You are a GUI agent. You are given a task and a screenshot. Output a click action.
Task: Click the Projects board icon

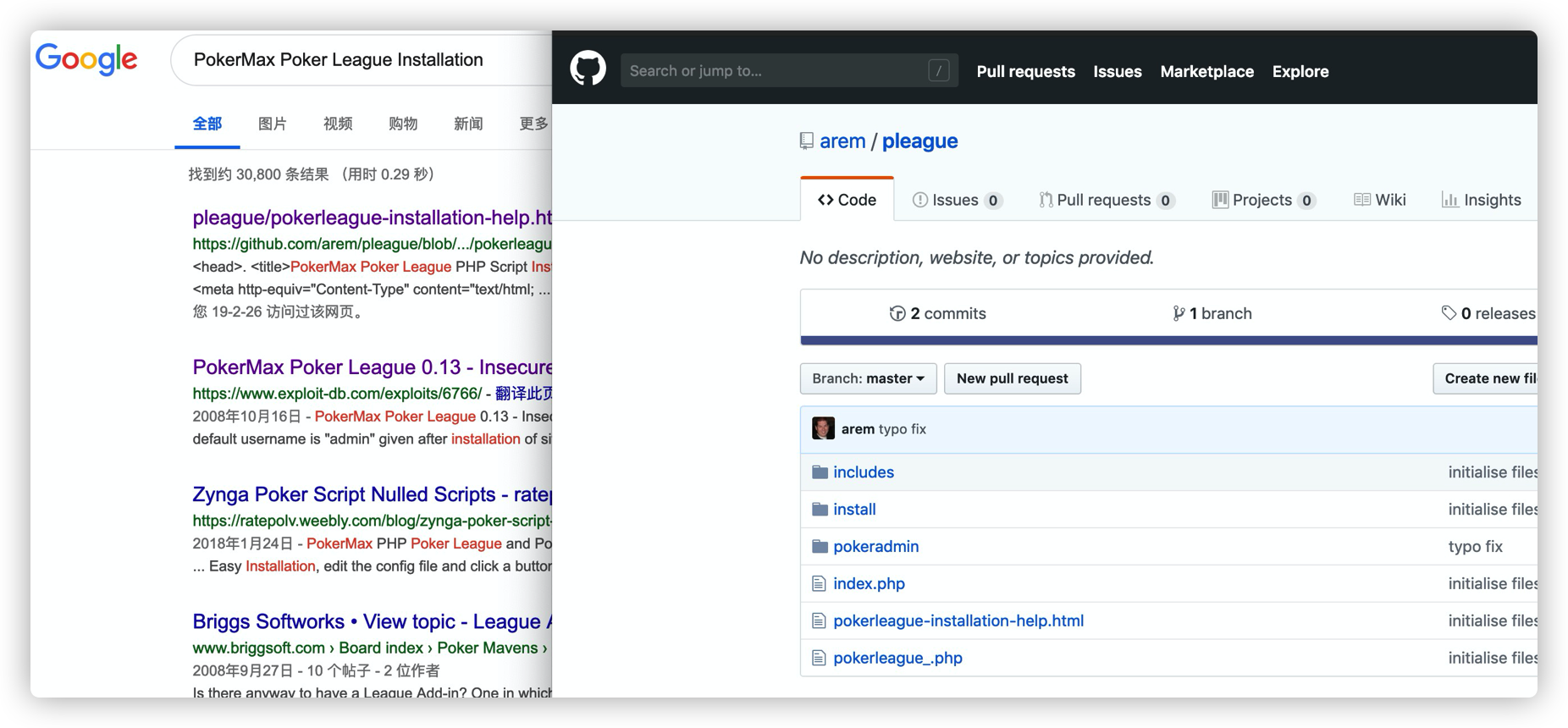[x=1220, y=200]
